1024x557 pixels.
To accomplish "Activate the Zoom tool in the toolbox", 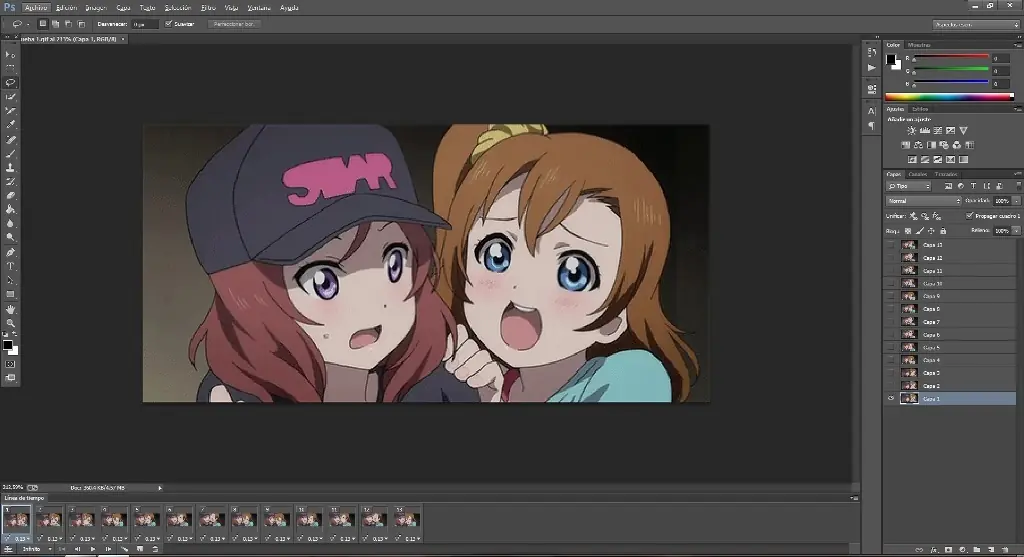I will [11, 324].
